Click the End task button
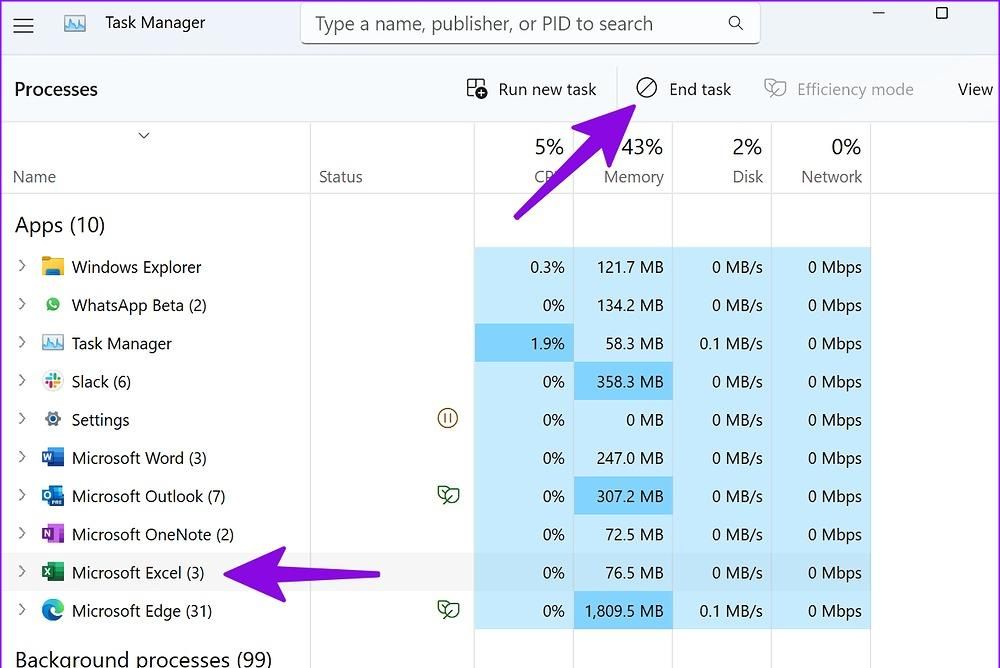 tap(683, 89)
